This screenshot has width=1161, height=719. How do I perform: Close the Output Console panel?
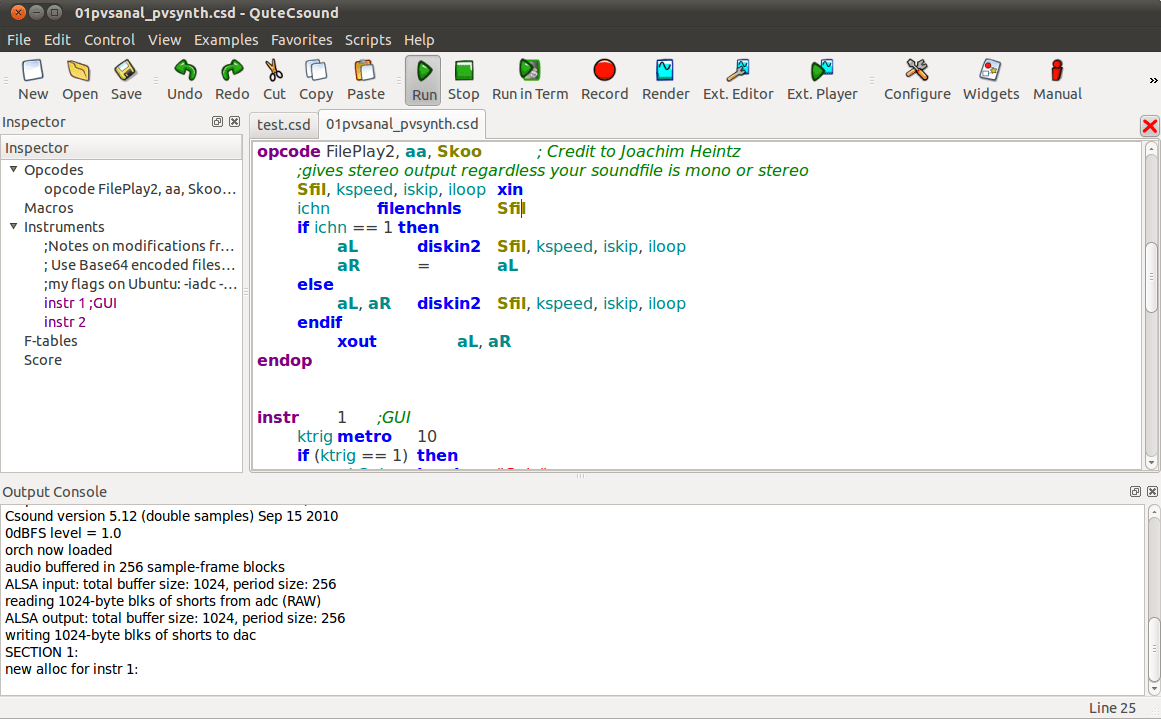click(1152, 491)
